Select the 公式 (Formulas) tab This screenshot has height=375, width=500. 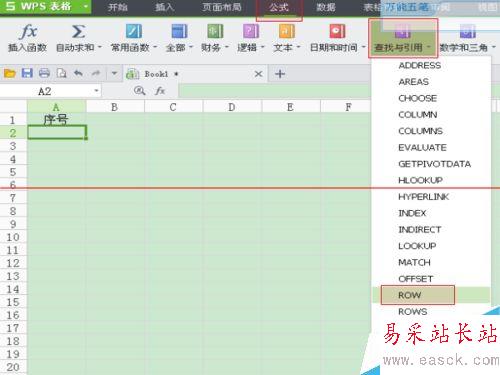click(279, 7)
